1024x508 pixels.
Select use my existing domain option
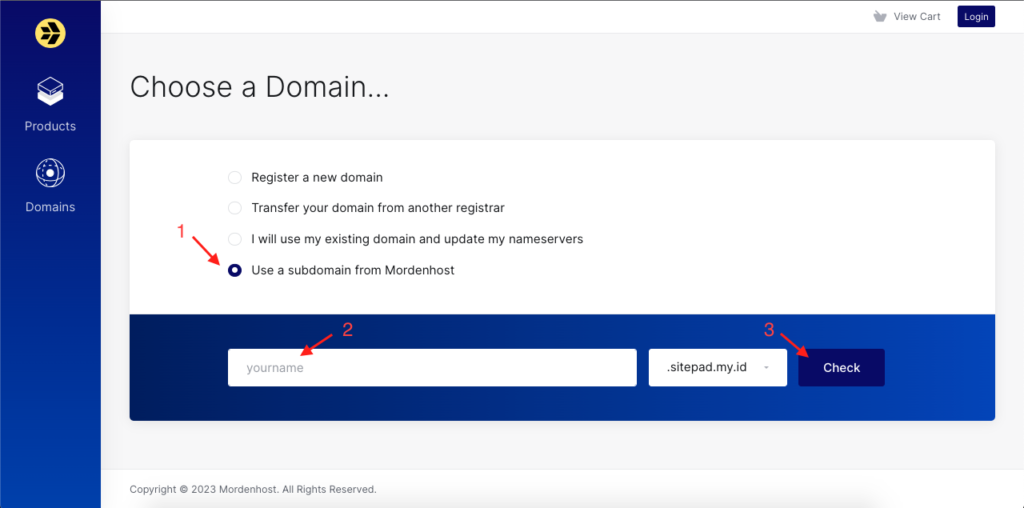[234, 239]
